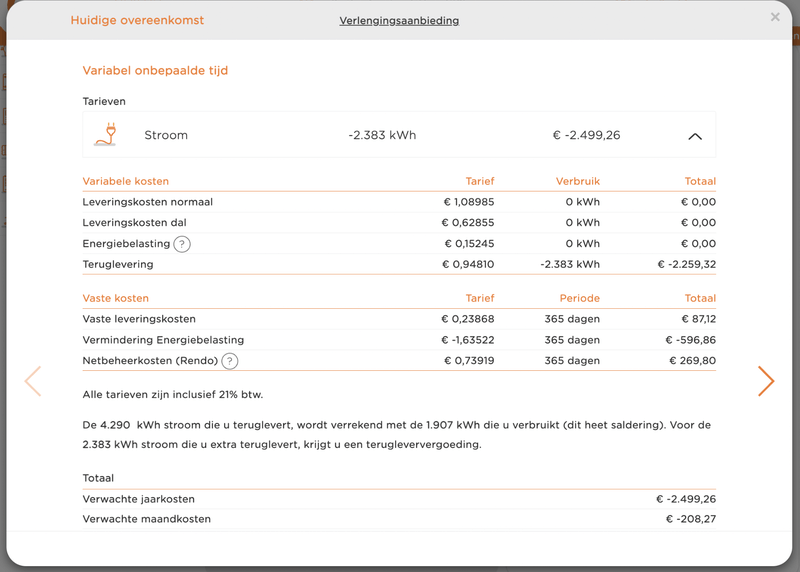
Task: Click the € 87,12 total value
Action: tap(699, 319)
